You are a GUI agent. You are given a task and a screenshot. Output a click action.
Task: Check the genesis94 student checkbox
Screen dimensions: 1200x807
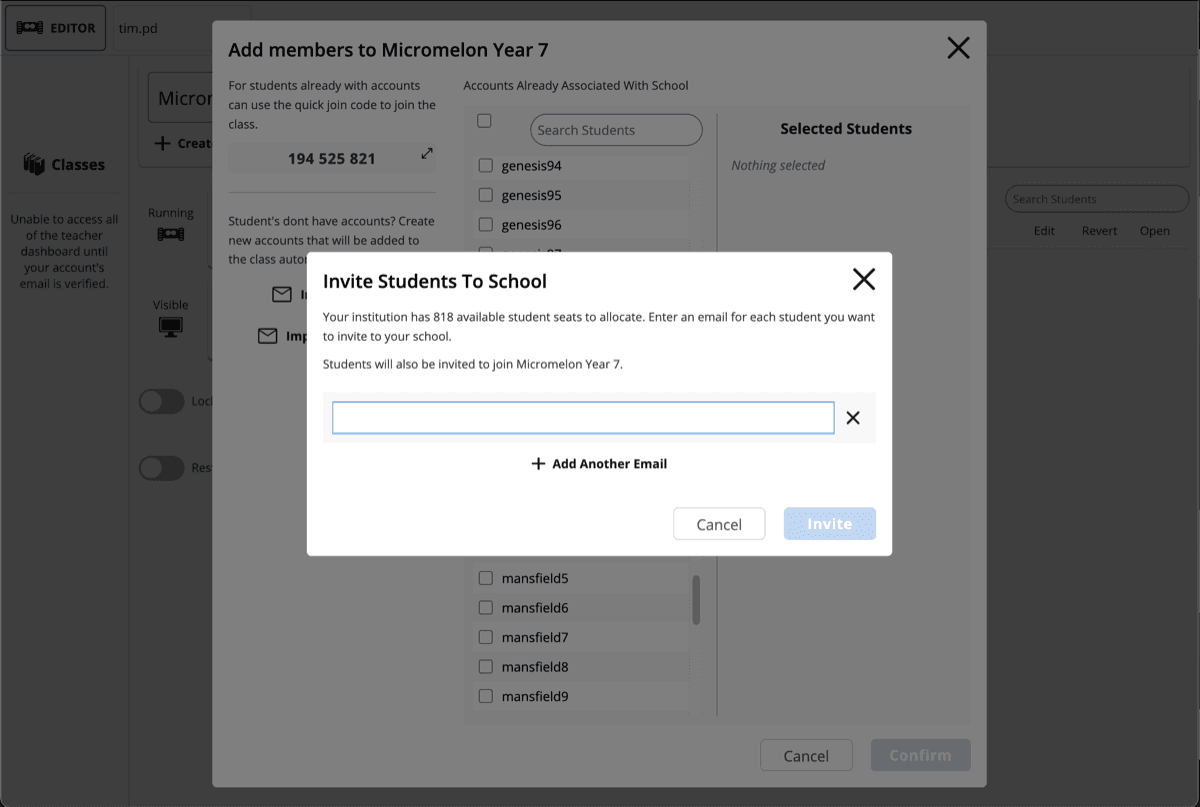485,166
